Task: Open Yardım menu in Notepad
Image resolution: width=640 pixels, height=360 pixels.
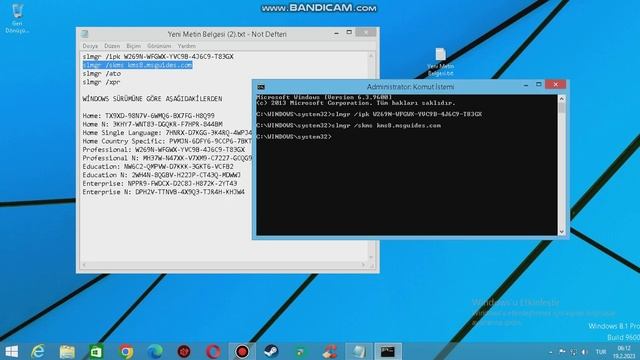Action: pos(187,46)
